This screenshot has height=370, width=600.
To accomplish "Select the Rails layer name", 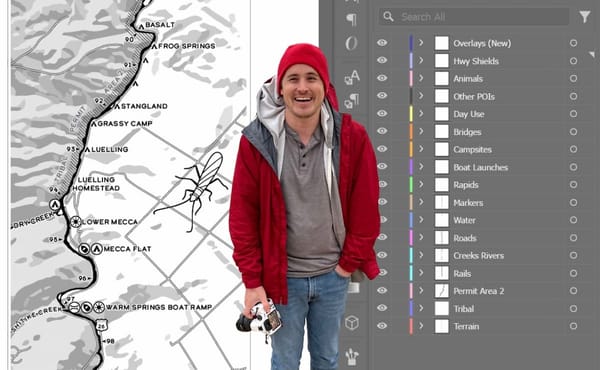I will 462,274.
